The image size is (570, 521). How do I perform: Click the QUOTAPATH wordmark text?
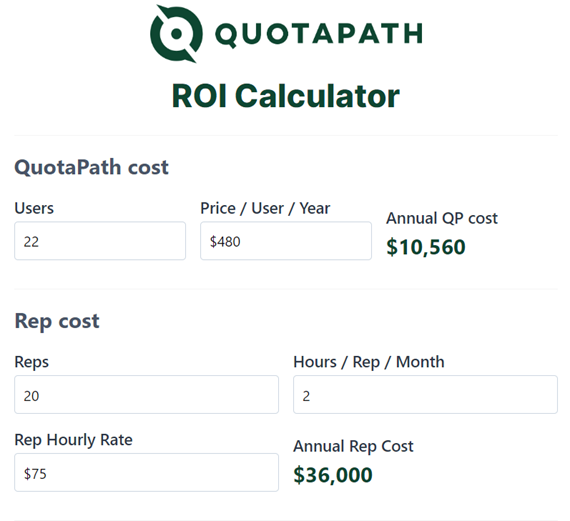[x=319, y=35]
